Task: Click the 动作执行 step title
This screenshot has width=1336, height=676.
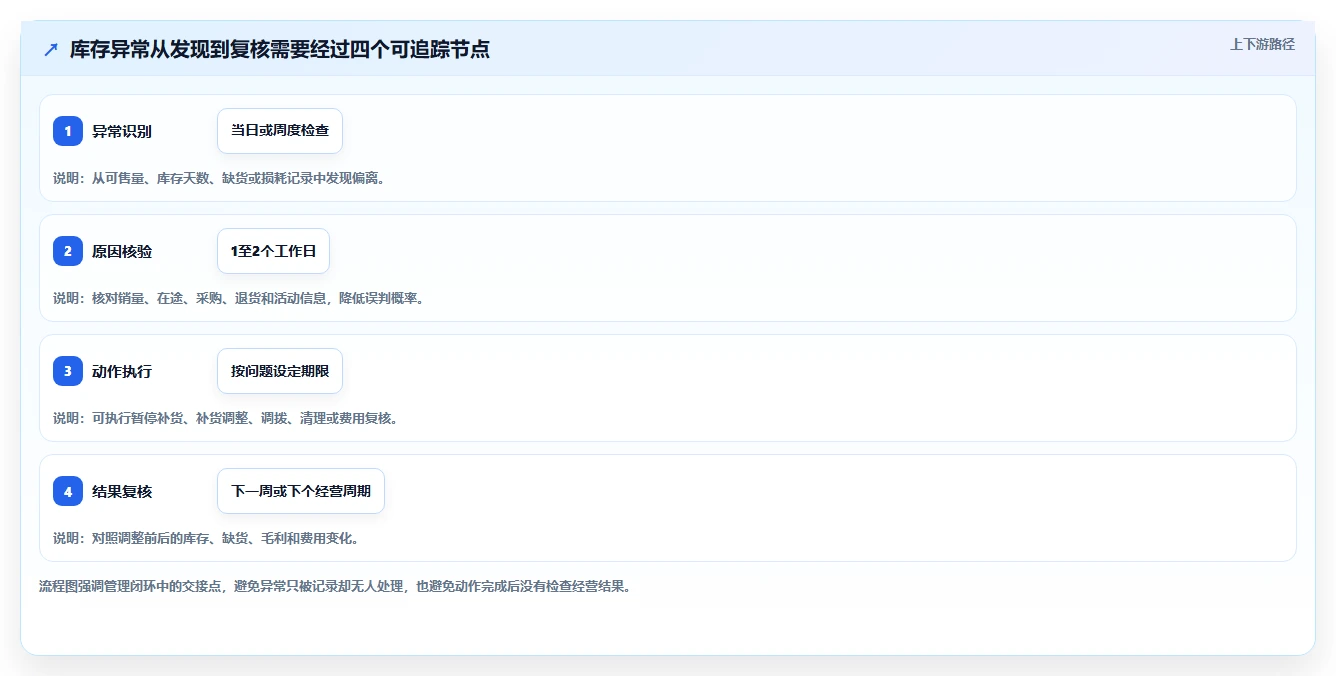Action: click(x=122, y=371)
